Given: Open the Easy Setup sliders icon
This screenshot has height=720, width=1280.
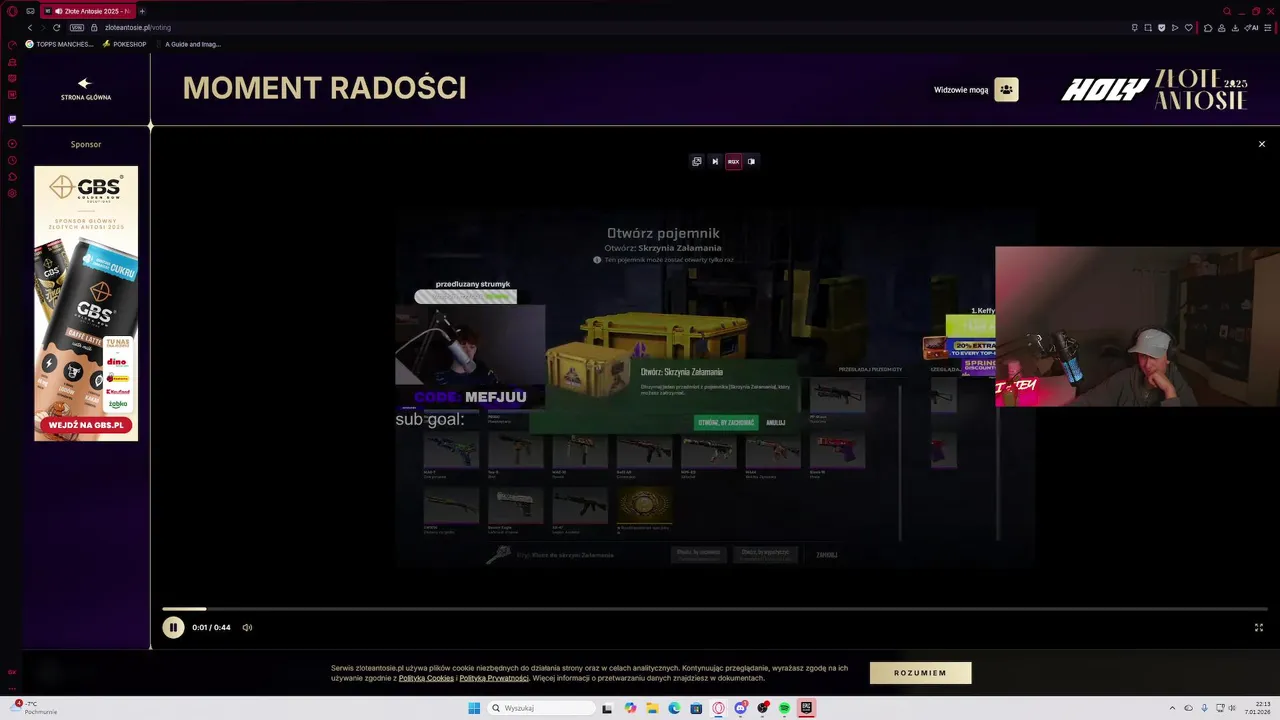Looking at the screenshot, I should pos(1268,28).
